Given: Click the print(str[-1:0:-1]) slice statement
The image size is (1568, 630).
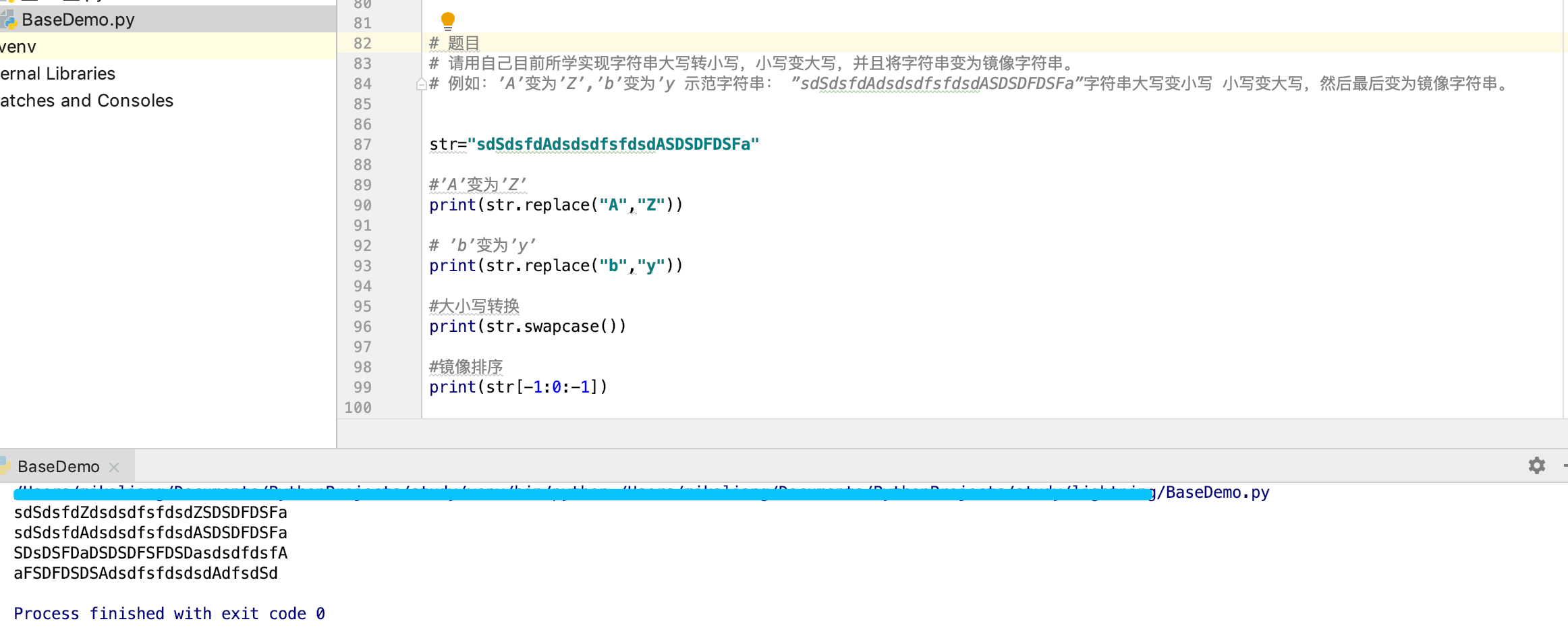Looking at the screenshot, I should (x=517, y=387).
